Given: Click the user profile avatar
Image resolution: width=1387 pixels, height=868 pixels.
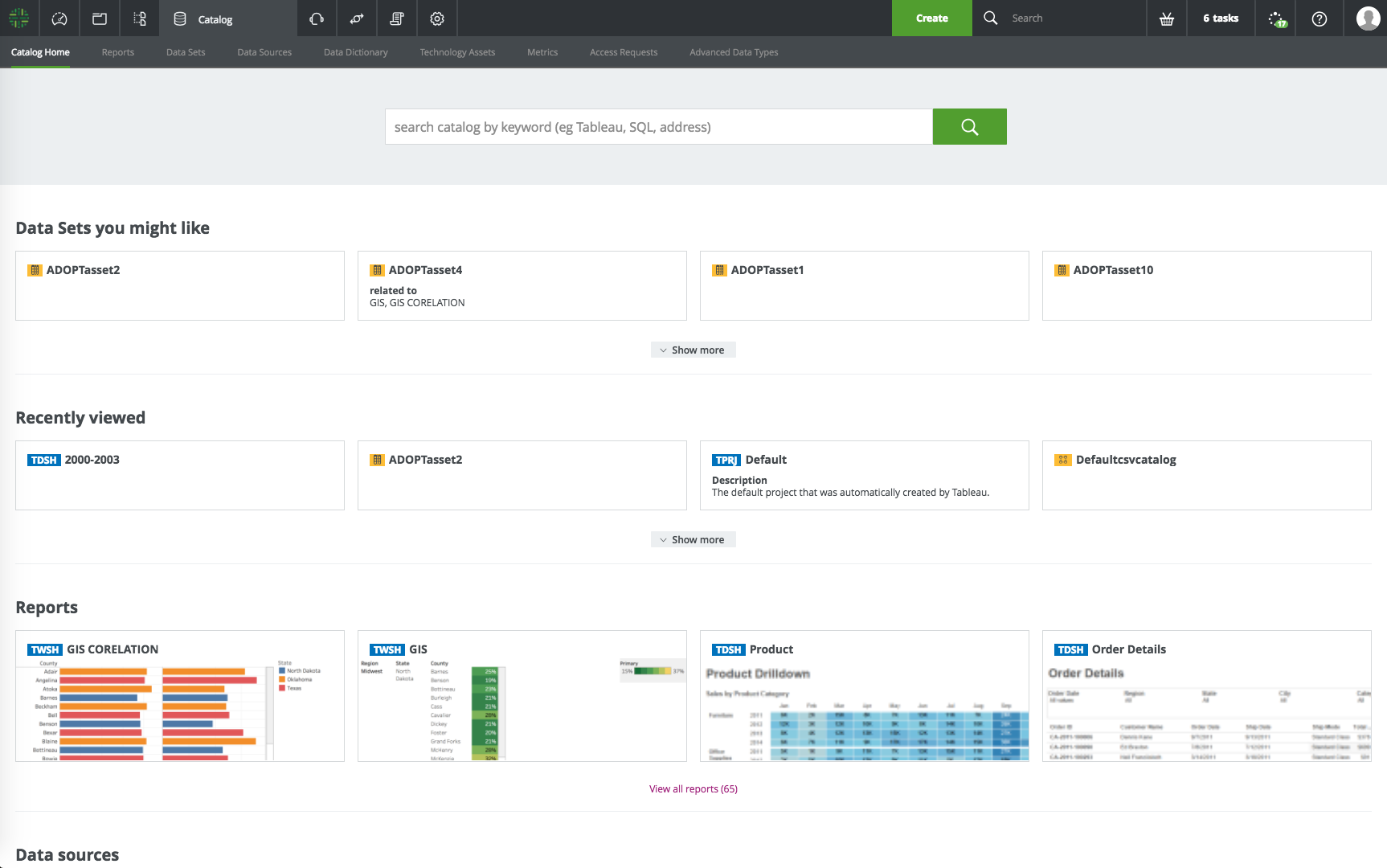Looking at the screenshot, I should pyautogui.click(x=1367, y=18).
